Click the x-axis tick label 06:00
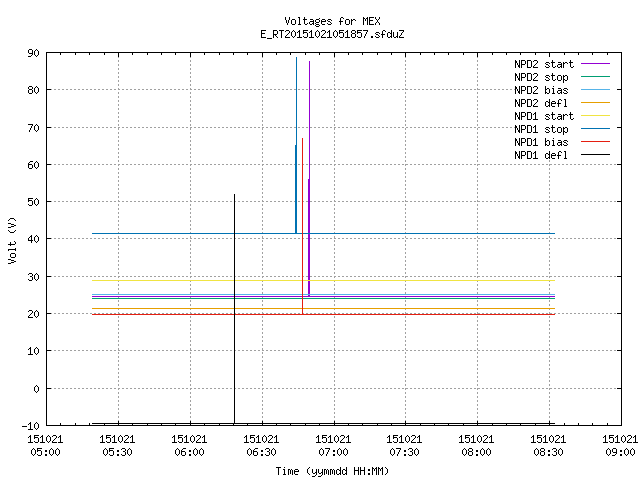Screen dimensions: 640x480 coord(189,452)
